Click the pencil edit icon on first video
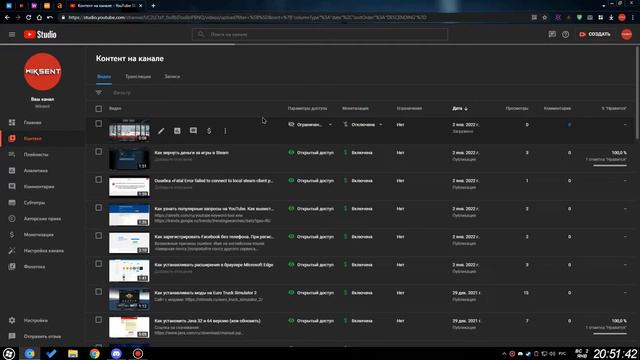Screen dimensions: 640x360 click(x=161, y=131)
